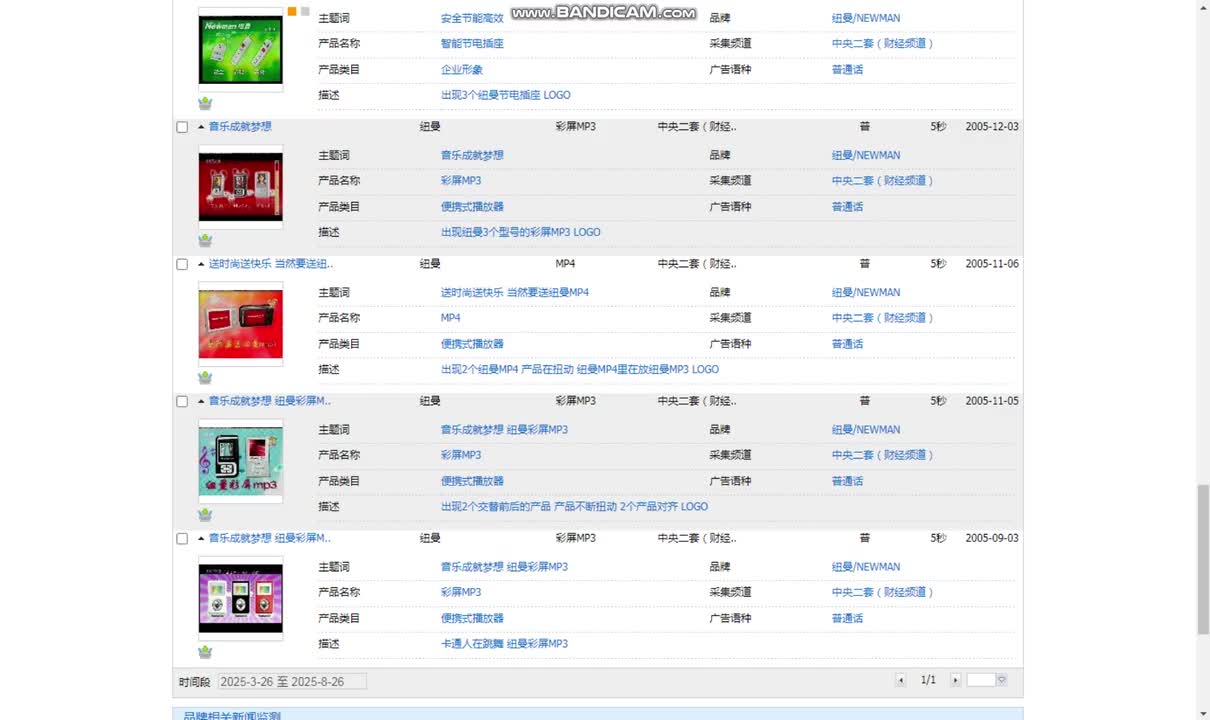The width and height of the screenshot is (1210, 720).
Task: Open keyword link 送时尚送快乐 当然要送纽曼MP4
Action: point(515,292)
